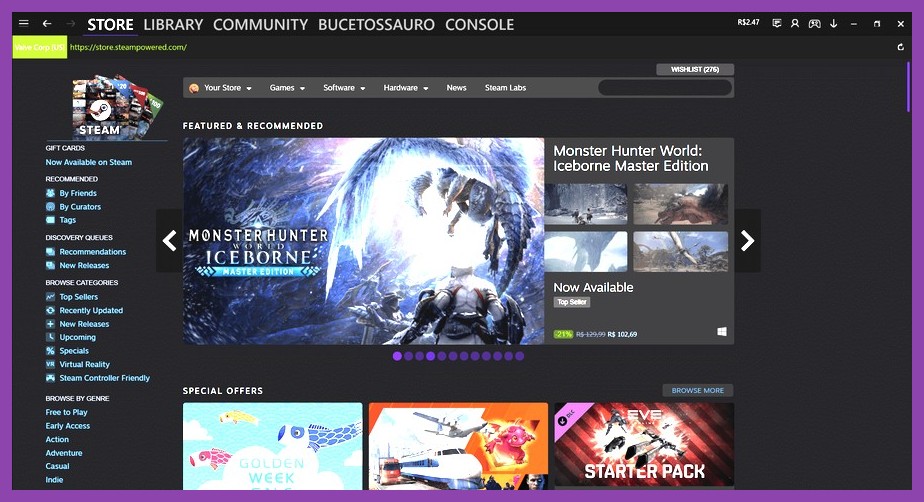Browse the Action genre
This screenshot has height=502, width=924.
57,440
